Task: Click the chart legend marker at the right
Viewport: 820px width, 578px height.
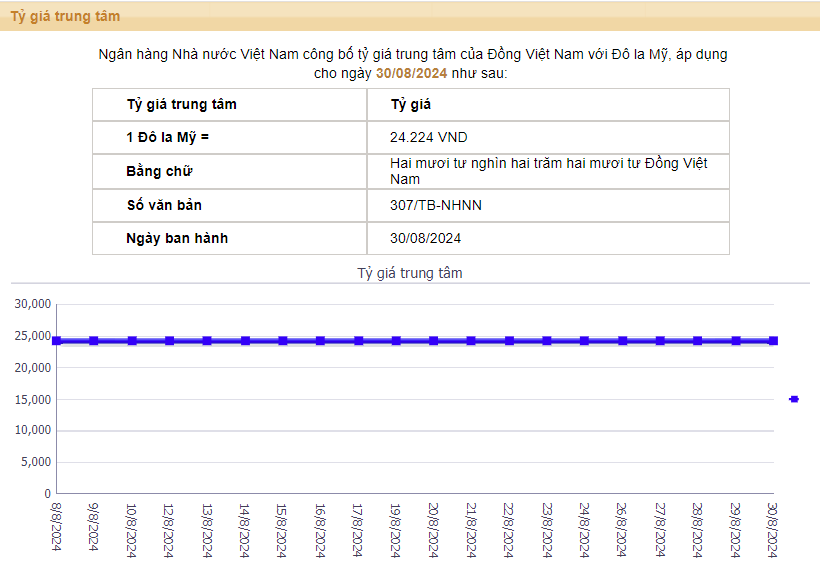Action: tap(794, 399)
